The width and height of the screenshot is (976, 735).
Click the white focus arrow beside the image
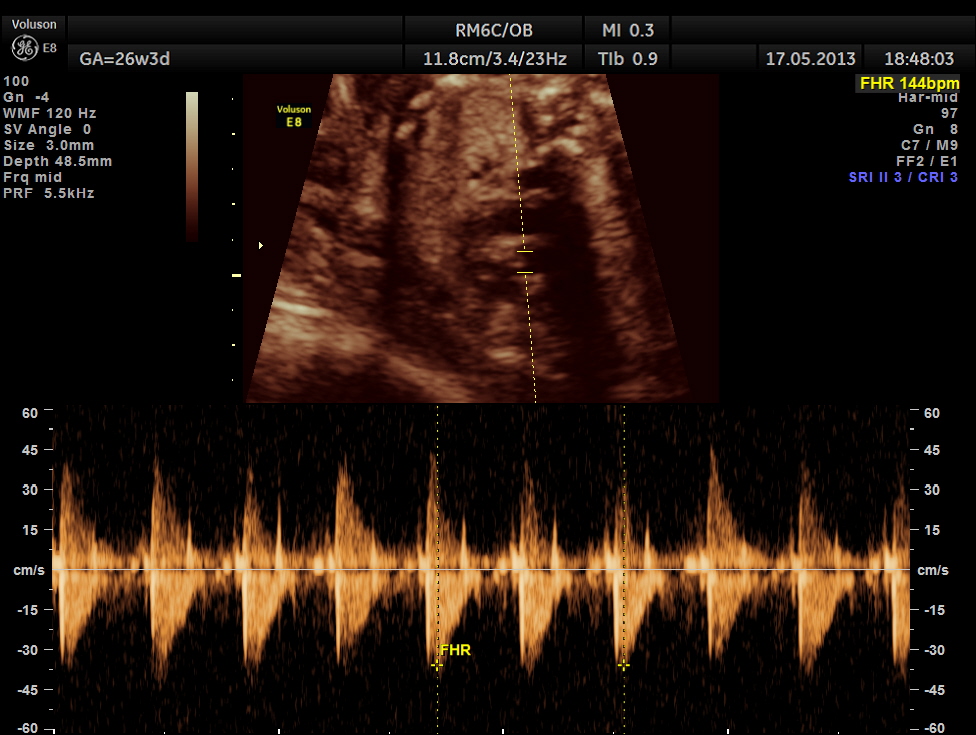261,245
